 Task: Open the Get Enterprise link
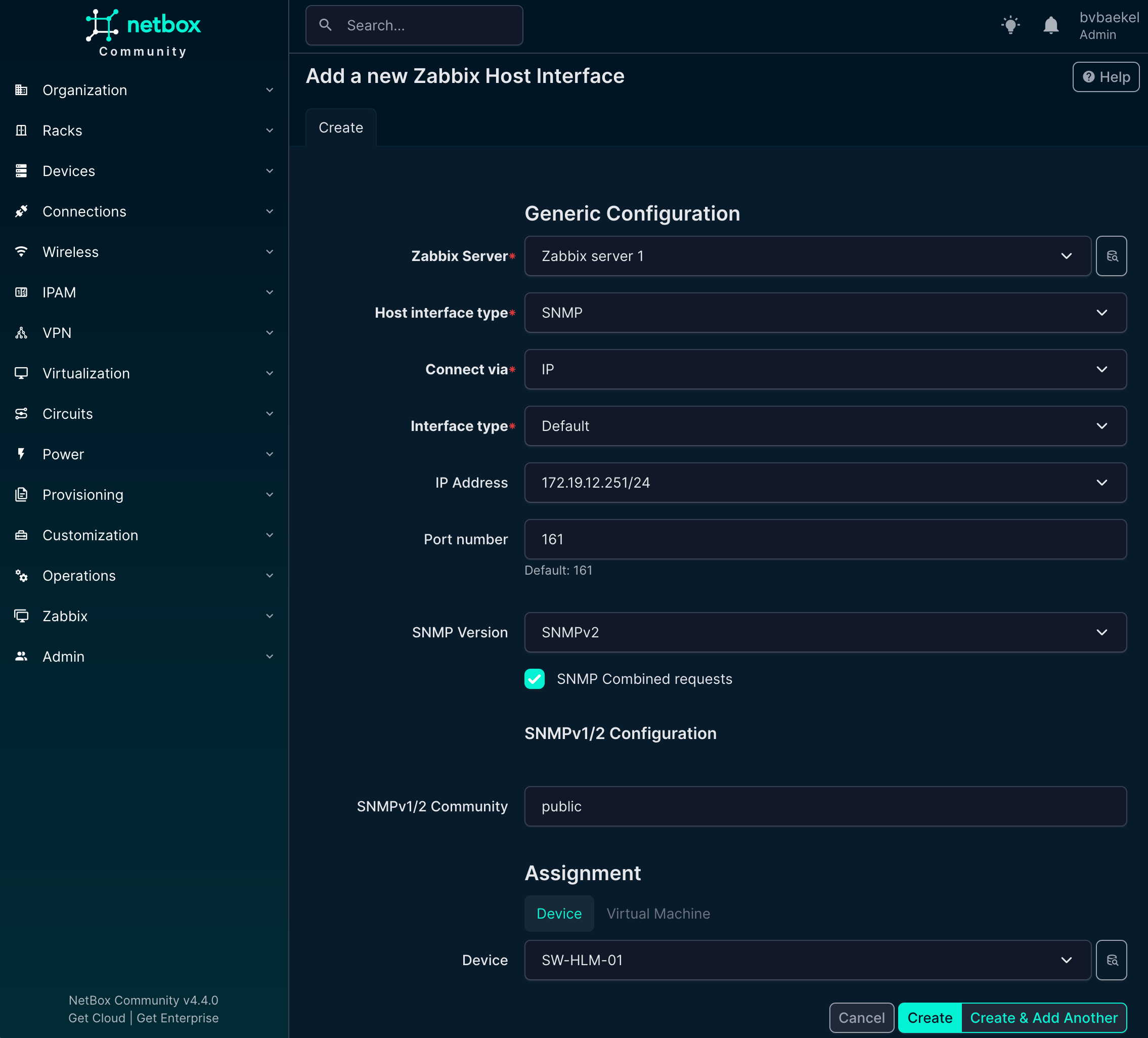click(178, 1018)
